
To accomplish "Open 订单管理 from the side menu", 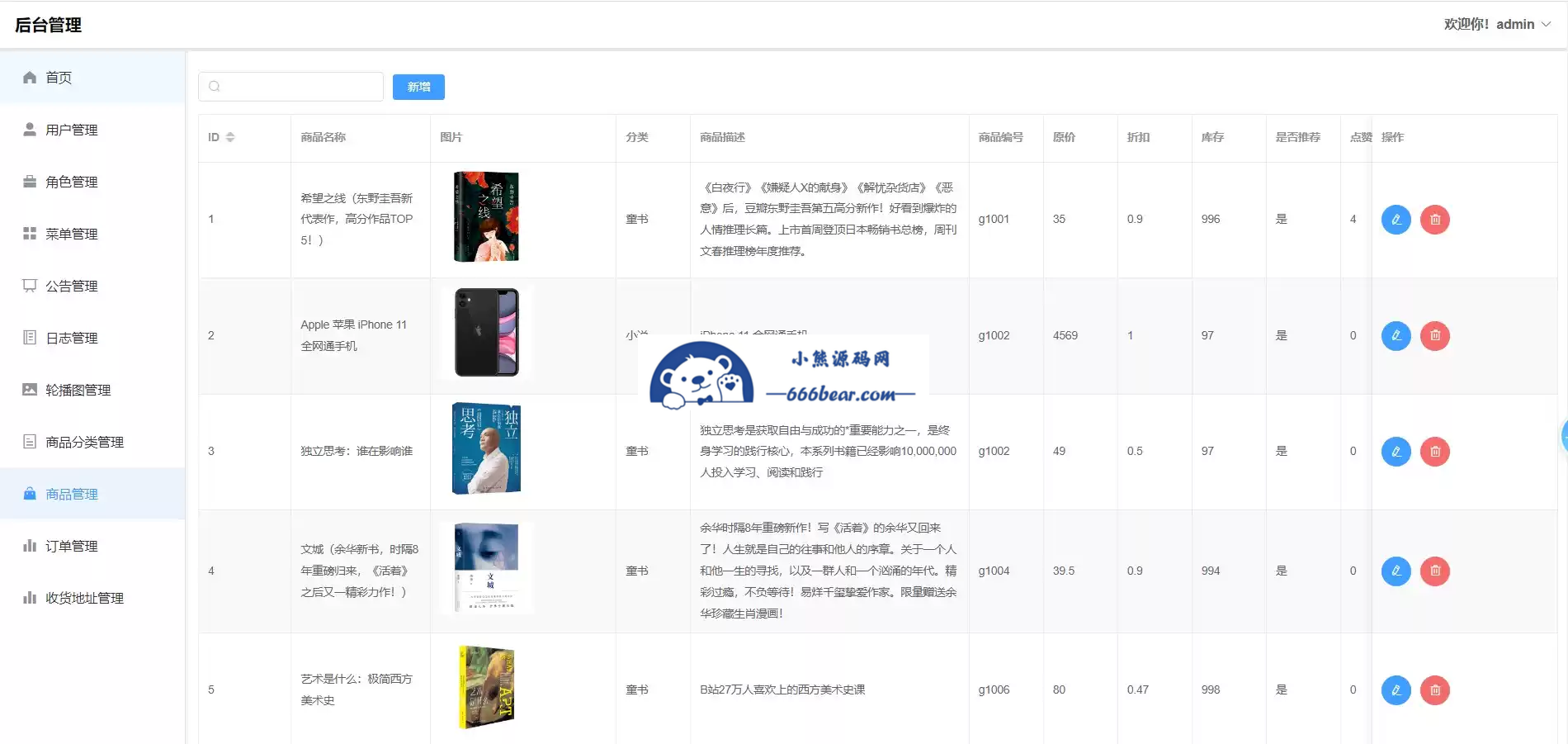I will click(71, 546).
